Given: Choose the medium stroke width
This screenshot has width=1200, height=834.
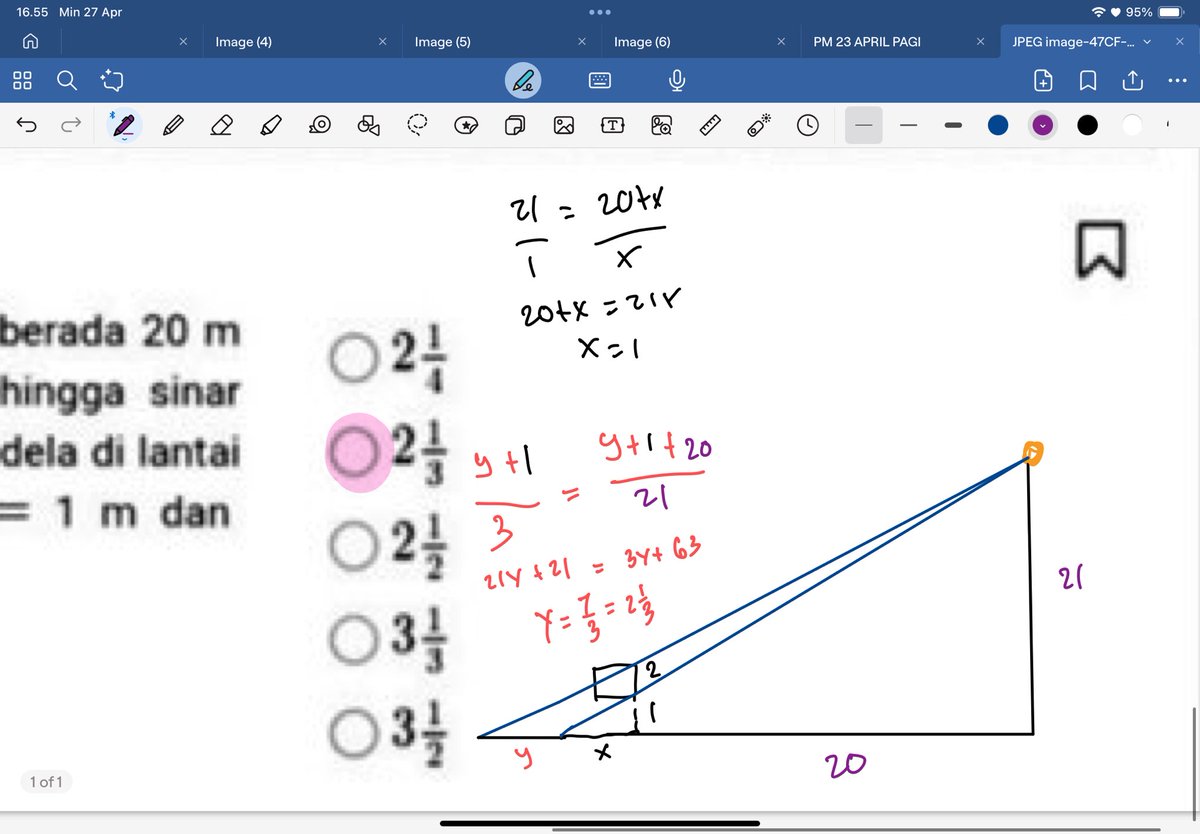Looking at the screenshot, I should [x=909, y=126].
